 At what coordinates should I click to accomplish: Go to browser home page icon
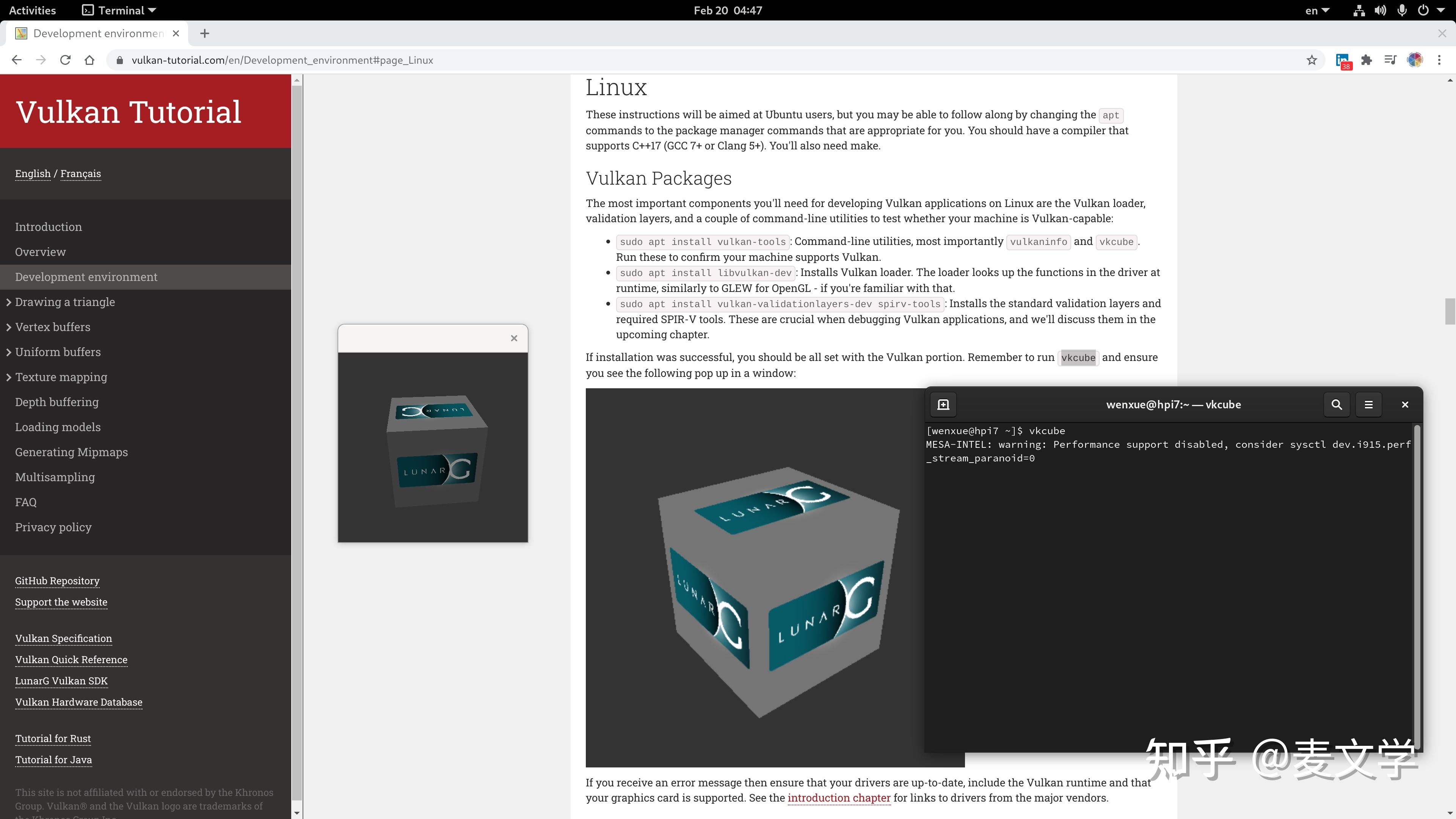click(x=89, y=60)
